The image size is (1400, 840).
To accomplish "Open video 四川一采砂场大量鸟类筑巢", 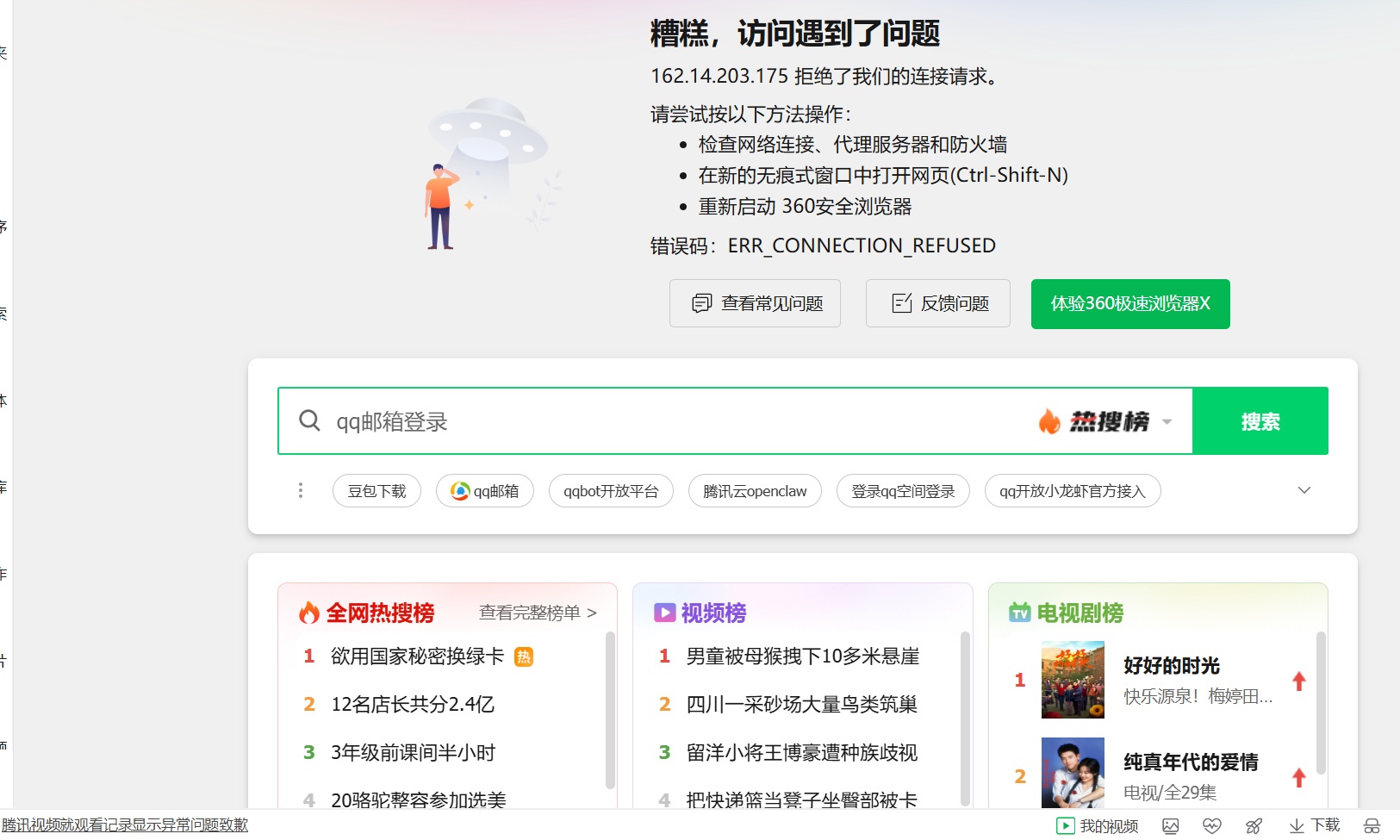I will [x=801, y=705].
